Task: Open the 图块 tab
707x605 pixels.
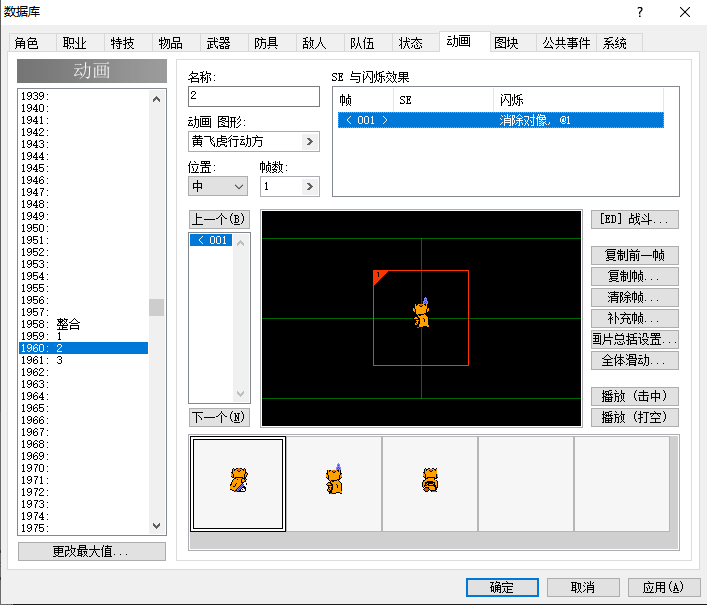Action: 513,43
